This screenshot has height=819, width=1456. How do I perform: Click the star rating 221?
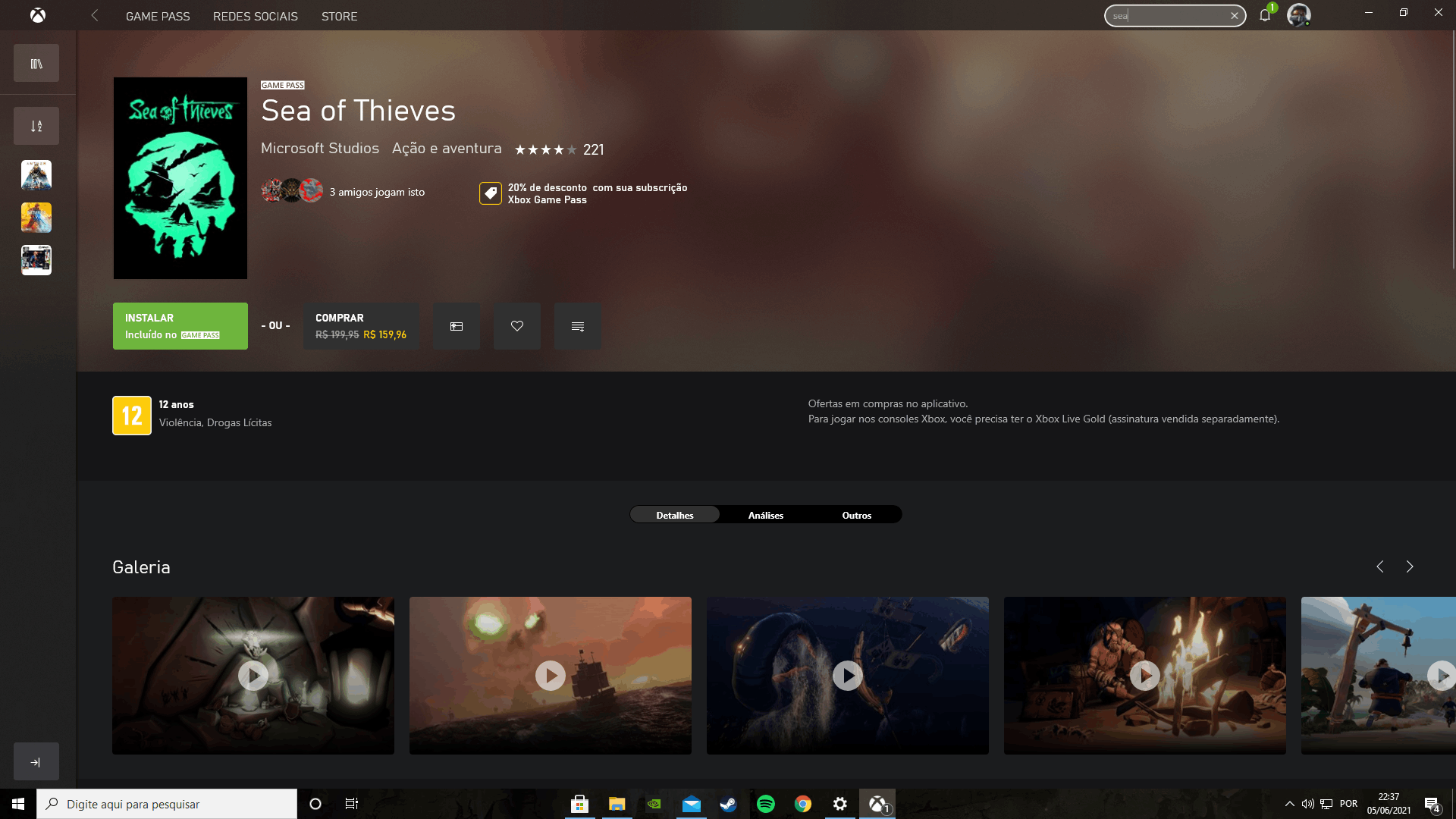(559, 149)
